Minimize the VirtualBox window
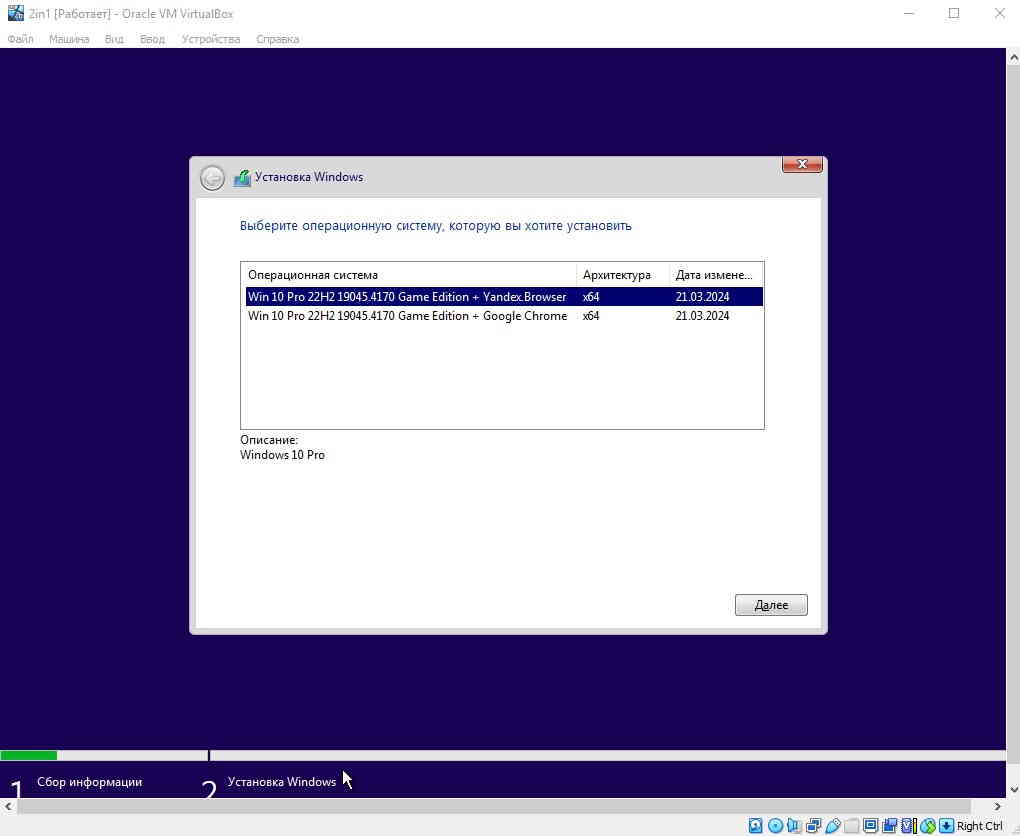Screen dimensions: 1020x836 click(x=909, y=13)
